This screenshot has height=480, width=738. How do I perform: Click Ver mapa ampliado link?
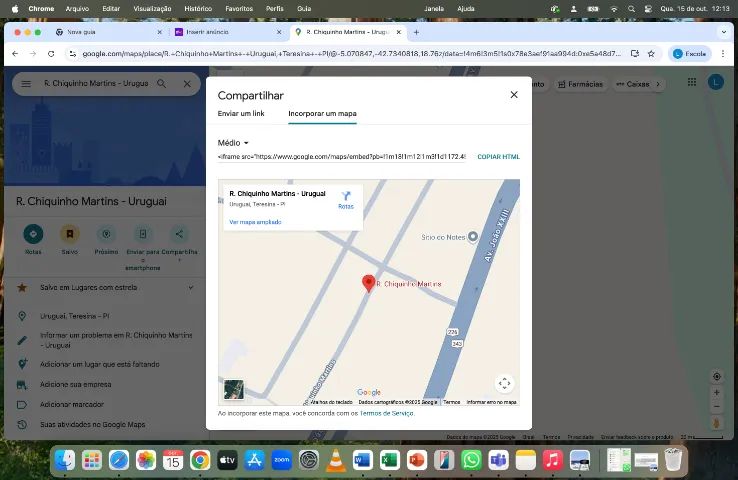click(x=255, y=222)
